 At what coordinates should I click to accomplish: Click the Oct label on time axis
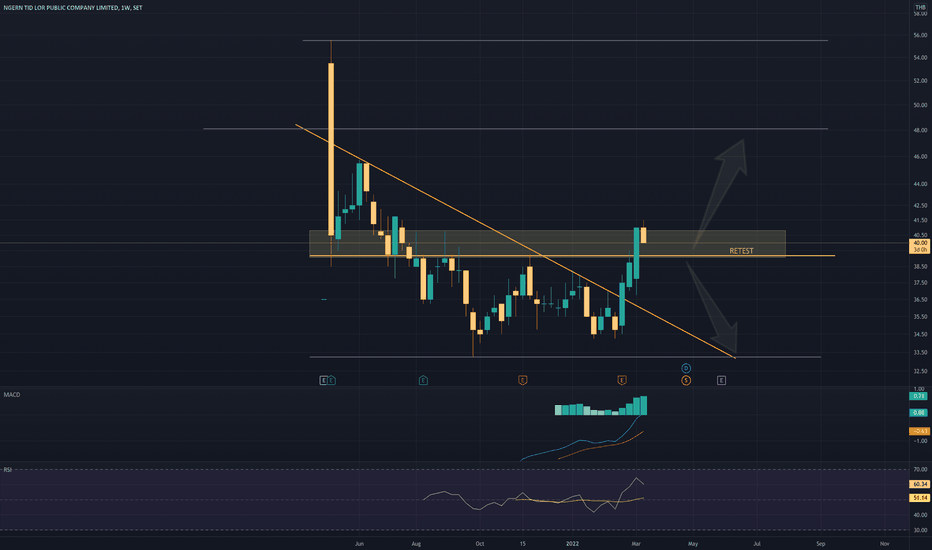coord(480,544)
